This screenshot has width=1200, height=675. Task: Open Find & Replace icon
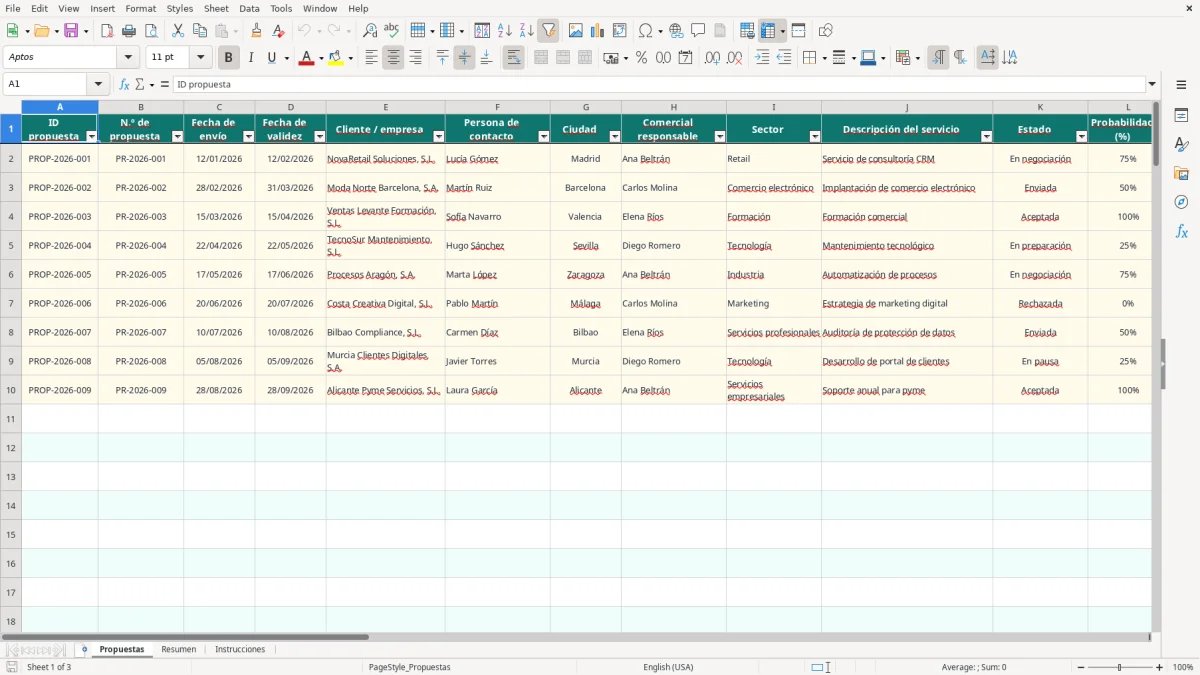coord(370,31)
